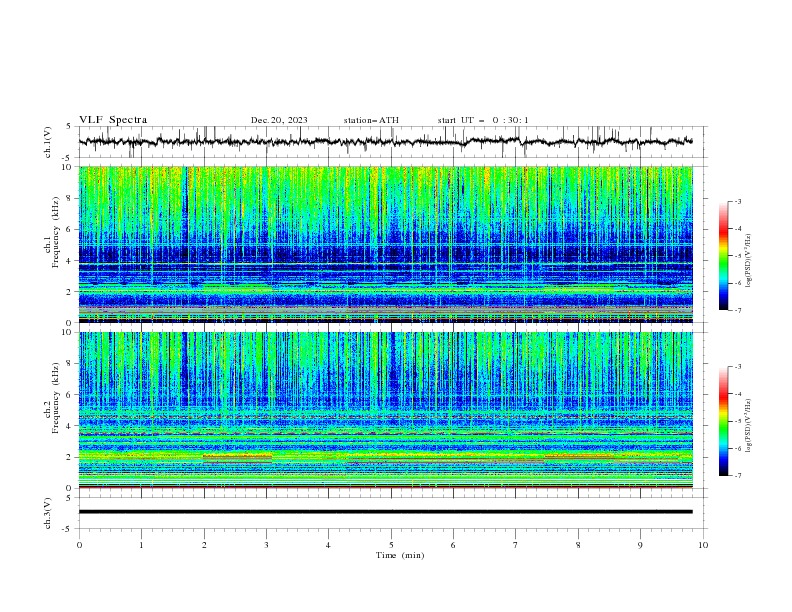The height and width of the screenshot is (612, 792).
Task: Click the "Time (min)" axis label
Action: 400,555
